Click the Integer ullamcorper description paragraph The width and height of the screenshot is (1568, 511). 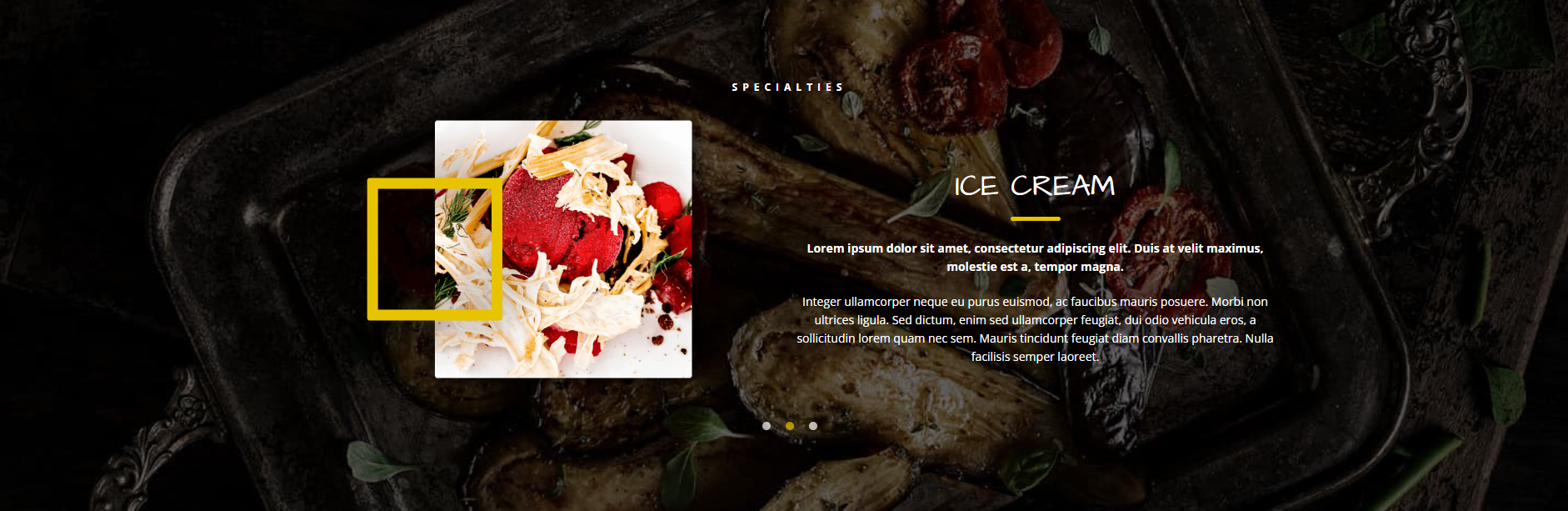[1035, 329]
